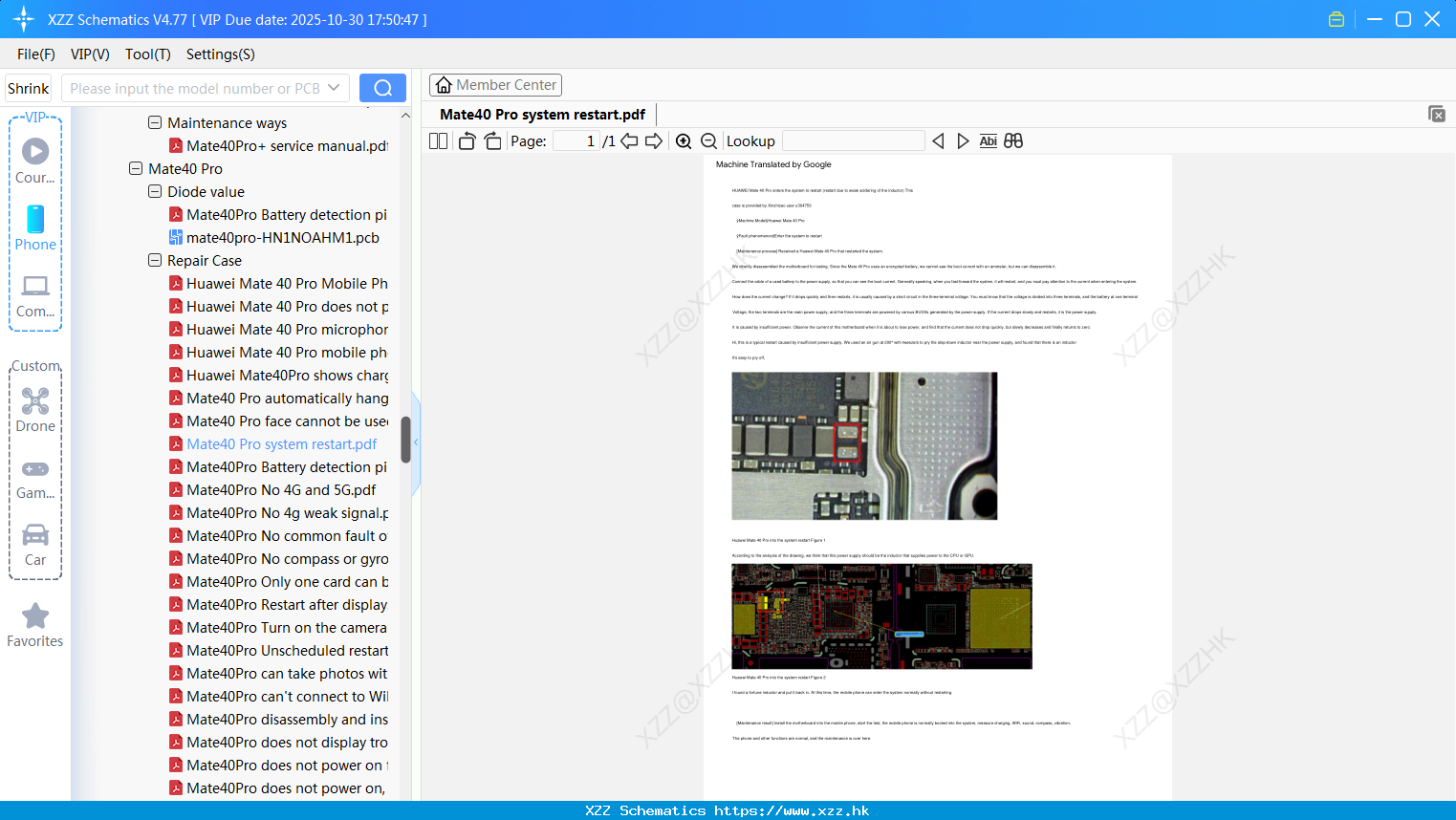Click the binoculars search icon
Screen dimensions: 1456x820
coord(1013,141)
